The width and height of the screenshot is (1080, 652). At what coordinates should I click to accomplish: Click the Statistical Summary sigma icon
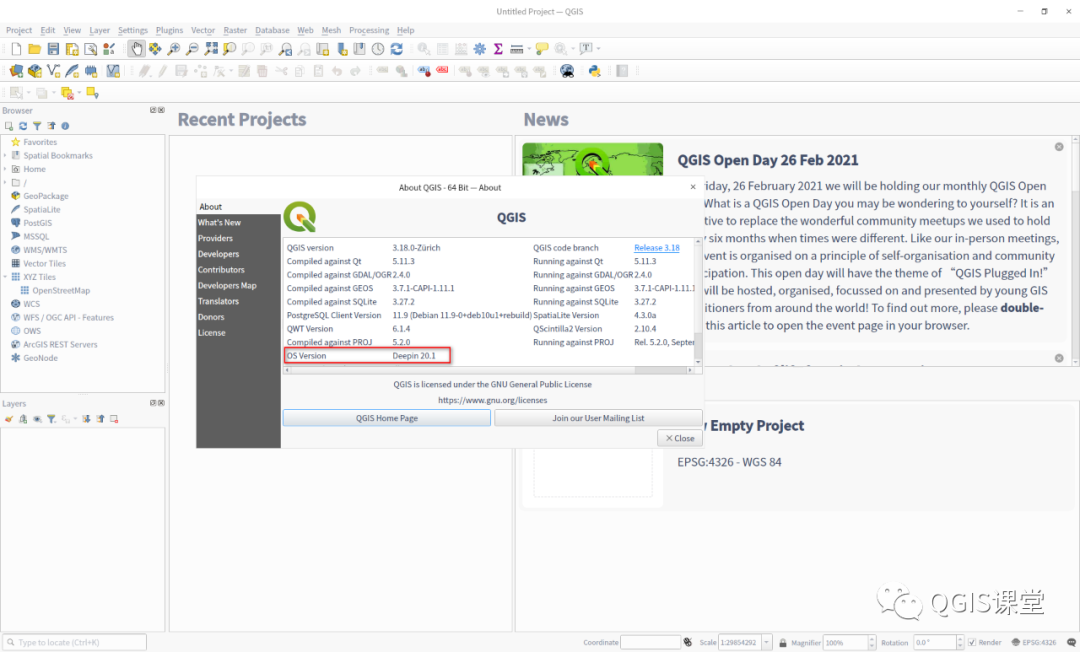(498, 49)
